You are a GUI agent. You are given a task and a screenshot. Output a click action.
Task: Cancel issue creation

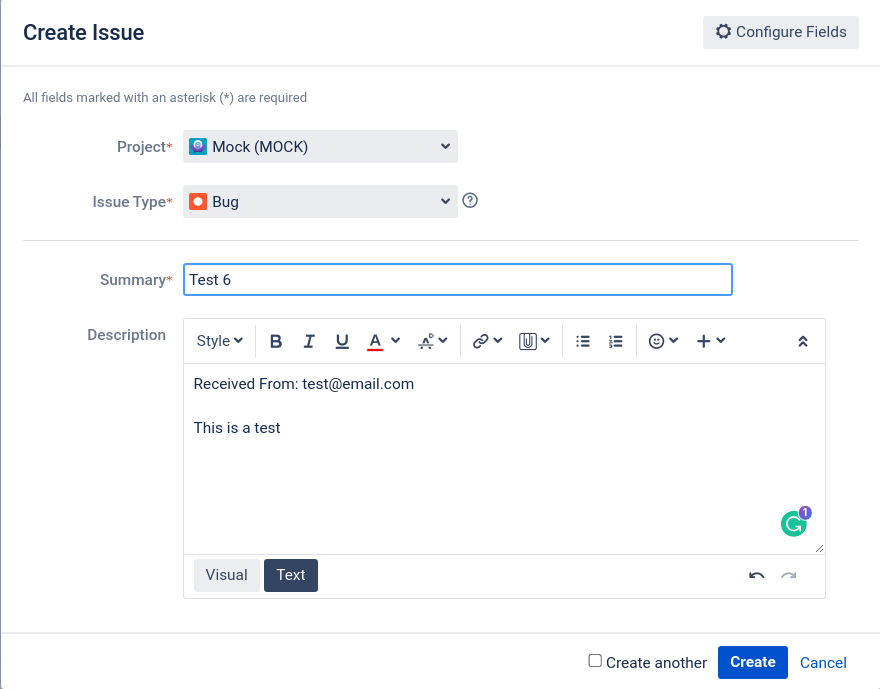[823, 663]
